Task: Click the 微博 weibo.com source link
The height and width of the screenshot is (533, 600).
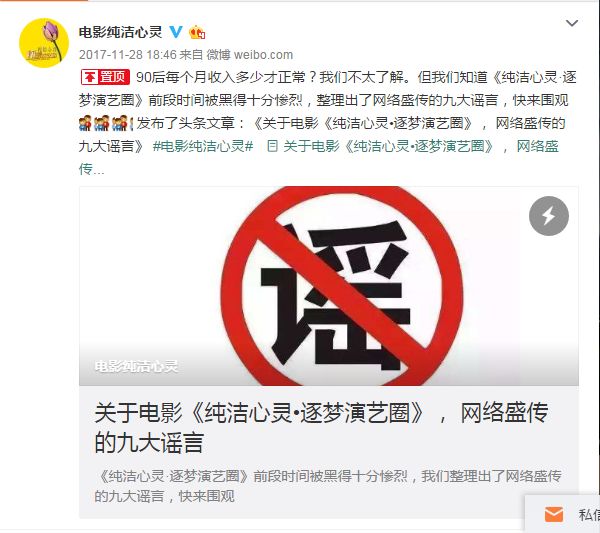Action: coord(249,55)
